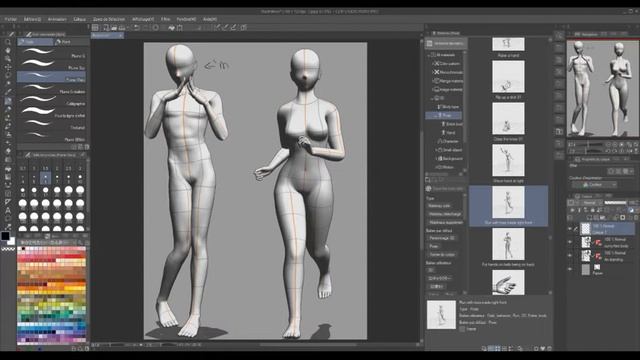Open the Édition menu
This screenshot has height=360, width=640.
[x=32, y=19]
